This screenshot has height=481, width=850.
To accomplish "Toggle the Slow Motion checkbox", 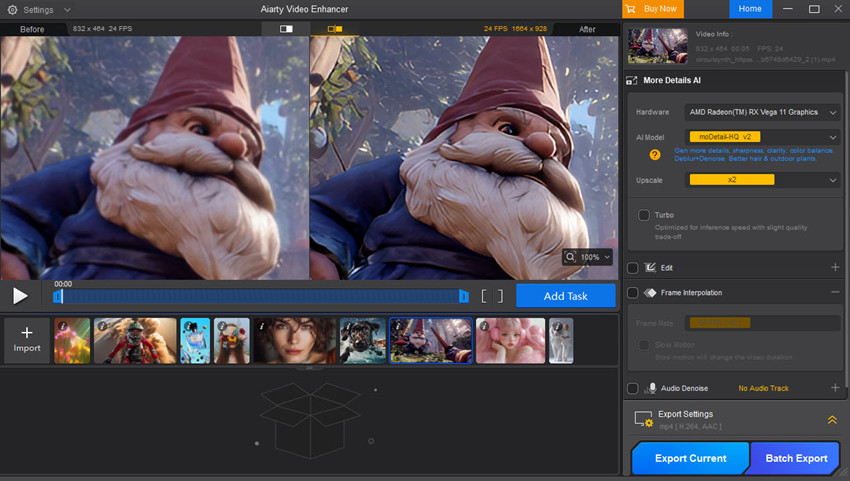I will pos(643,345).
